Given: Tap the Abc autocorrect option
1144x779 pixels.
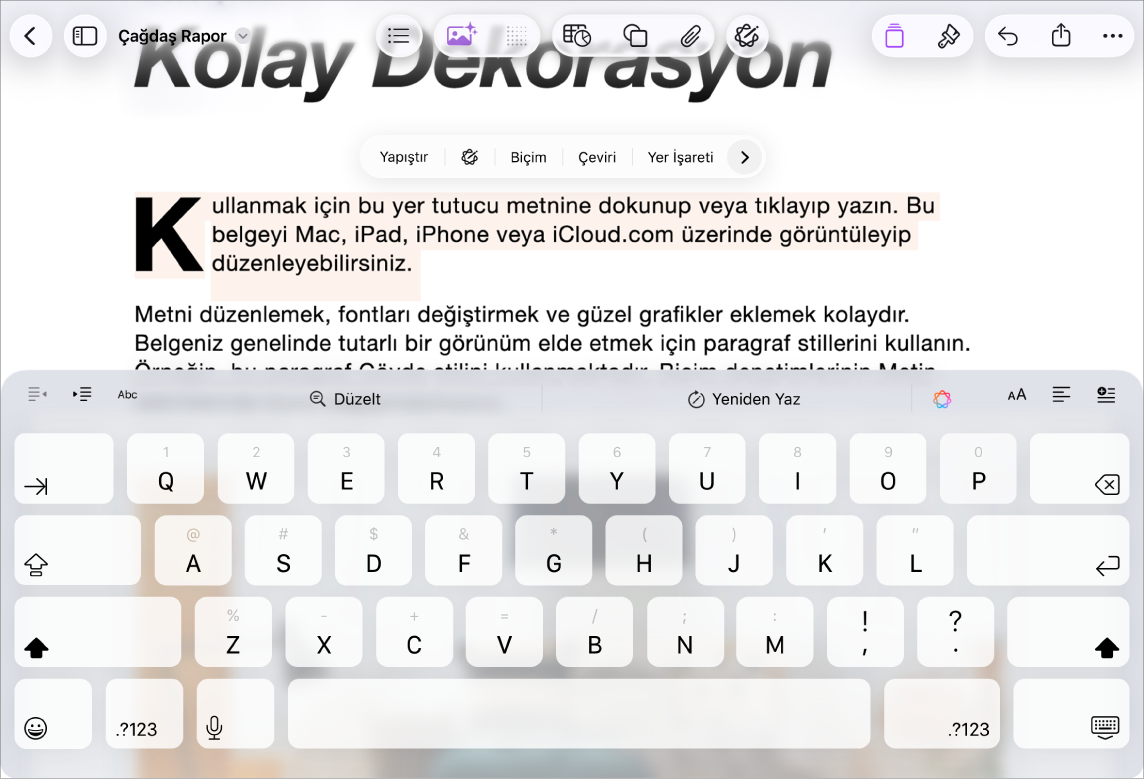Looking at the screenshot, I should tap(128, 395).
